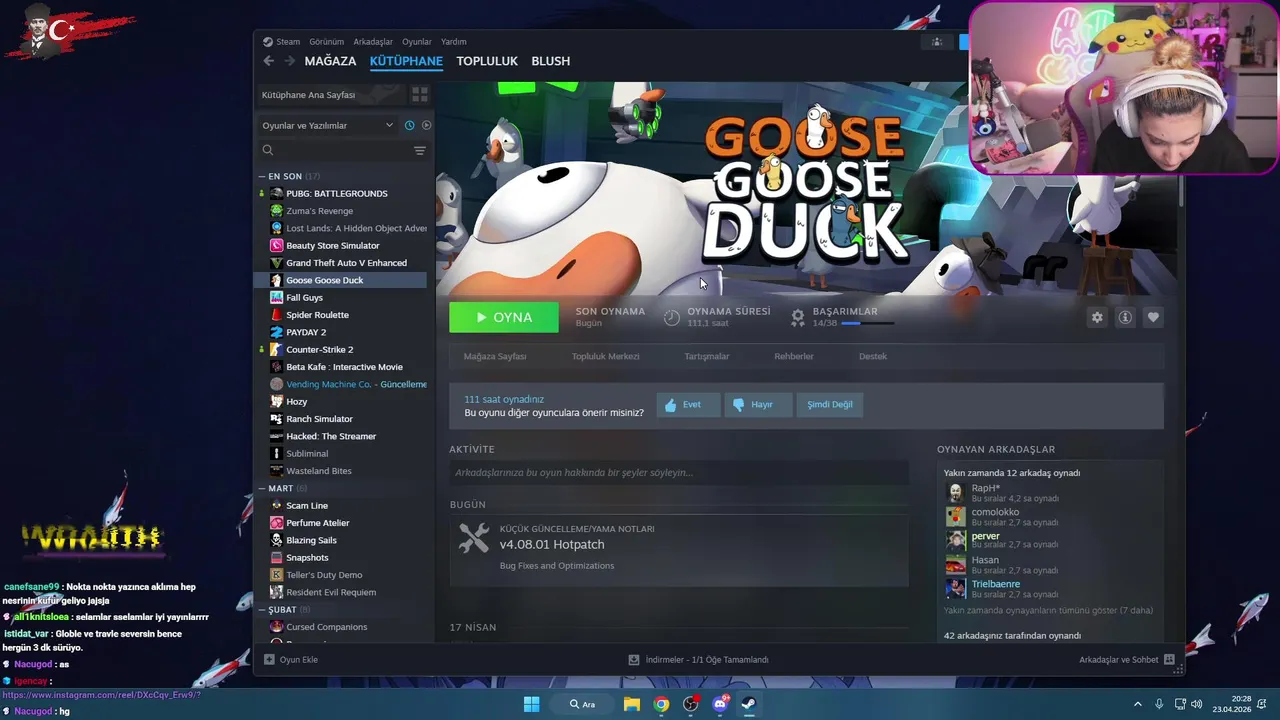Click the activity comment input field
This screenshot has width=1280, height=720.
tap(679, 472)
